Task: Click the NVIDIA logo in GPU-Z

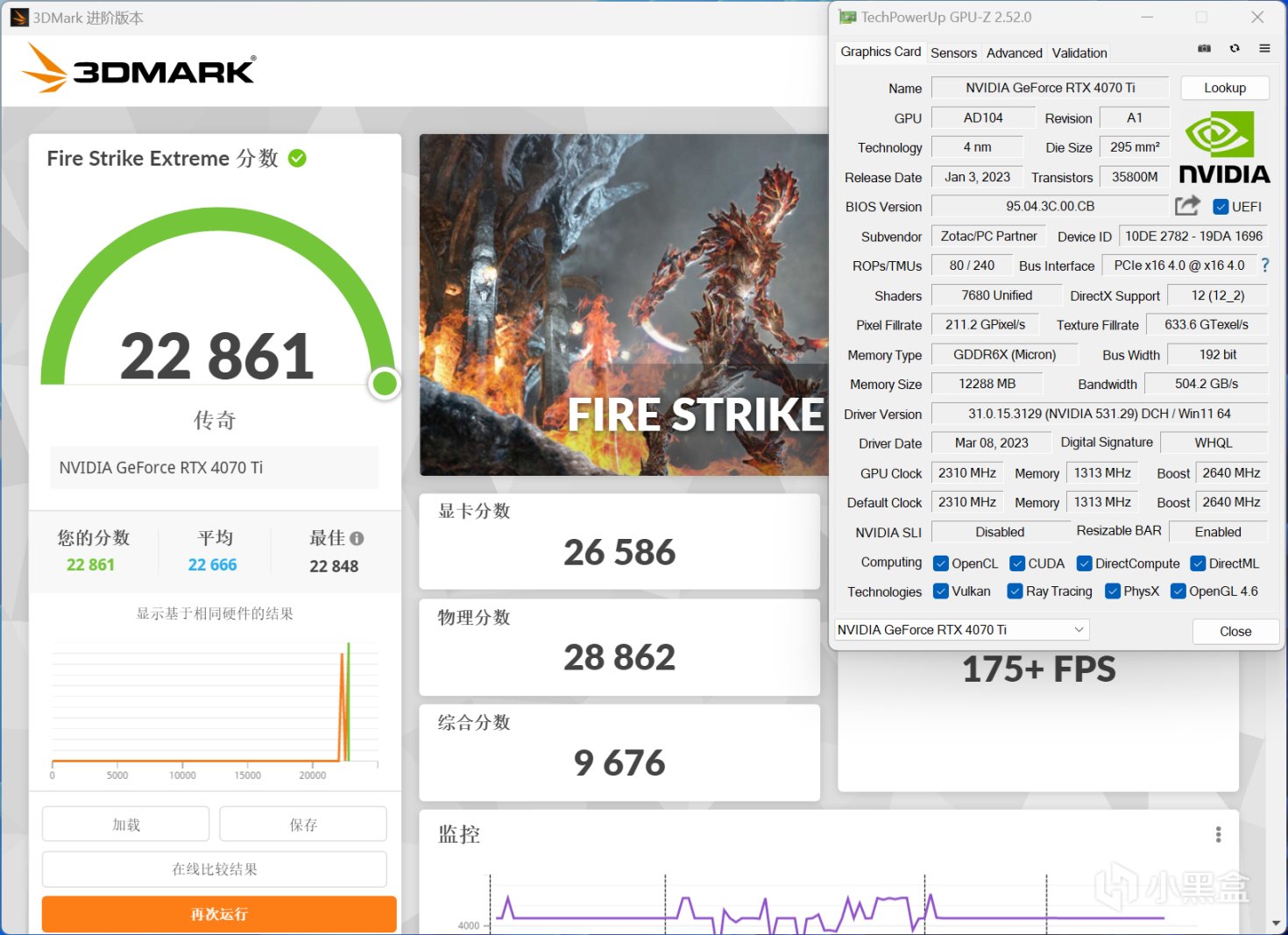Action: tap(1225, 148)
